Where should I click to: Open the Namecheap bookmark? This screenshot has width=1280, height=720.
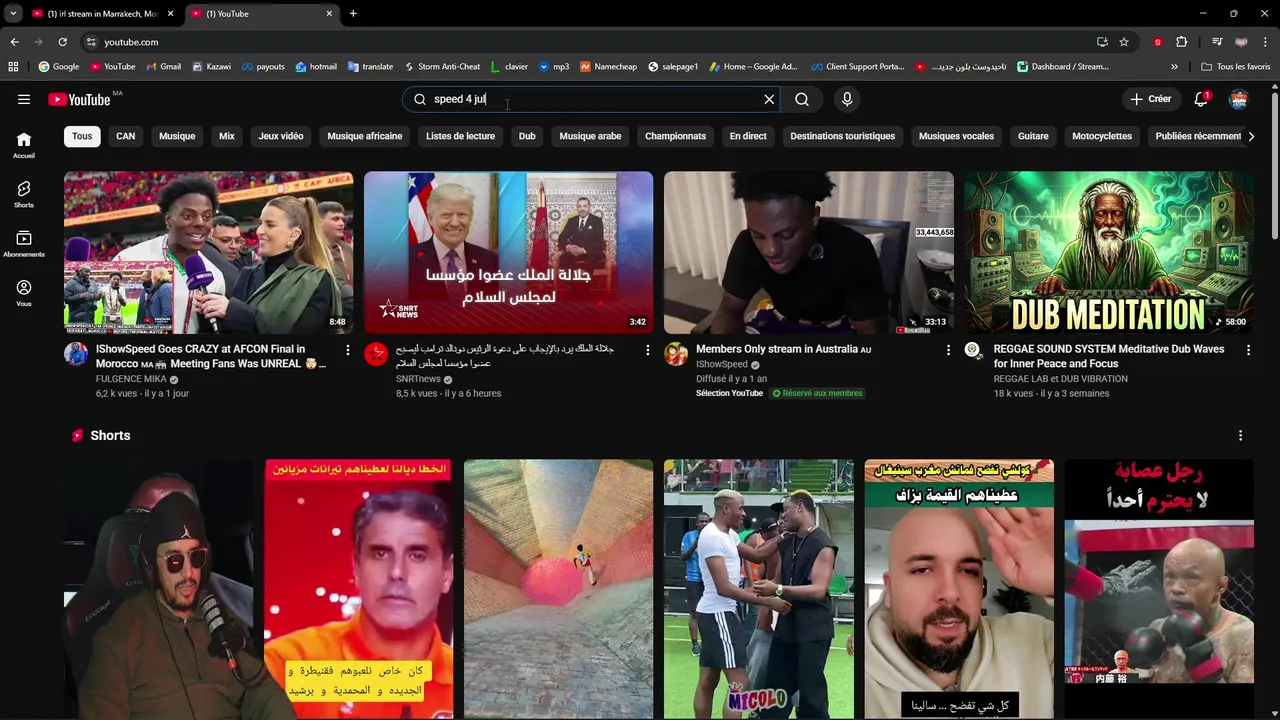(608, 67)
